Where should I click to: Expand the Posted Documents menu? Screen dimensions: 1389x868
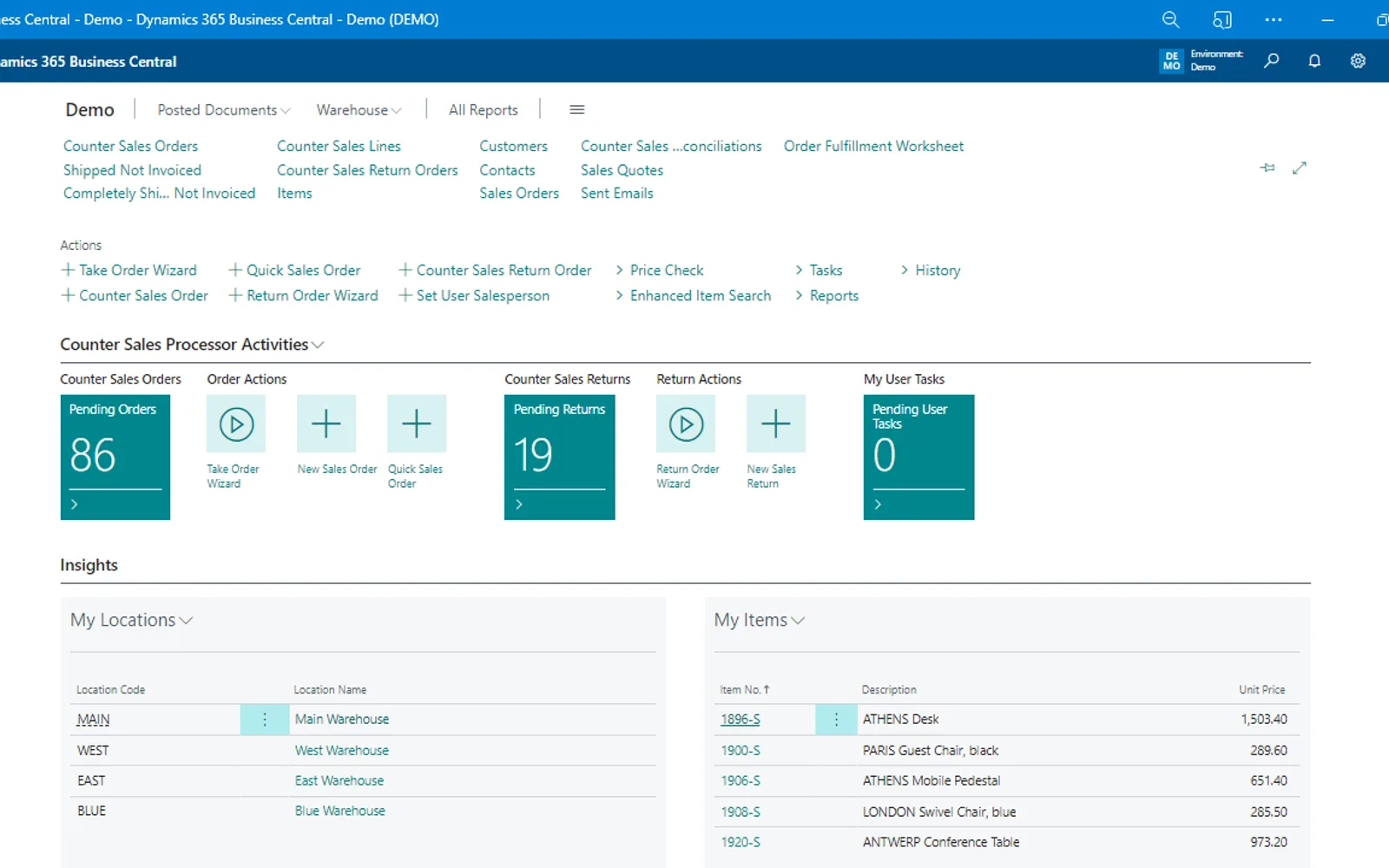coord(223,110)
